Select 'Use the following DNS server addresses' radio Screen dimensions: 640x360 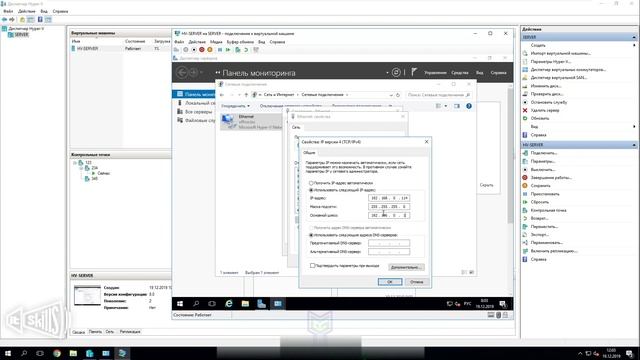[311, 235]
